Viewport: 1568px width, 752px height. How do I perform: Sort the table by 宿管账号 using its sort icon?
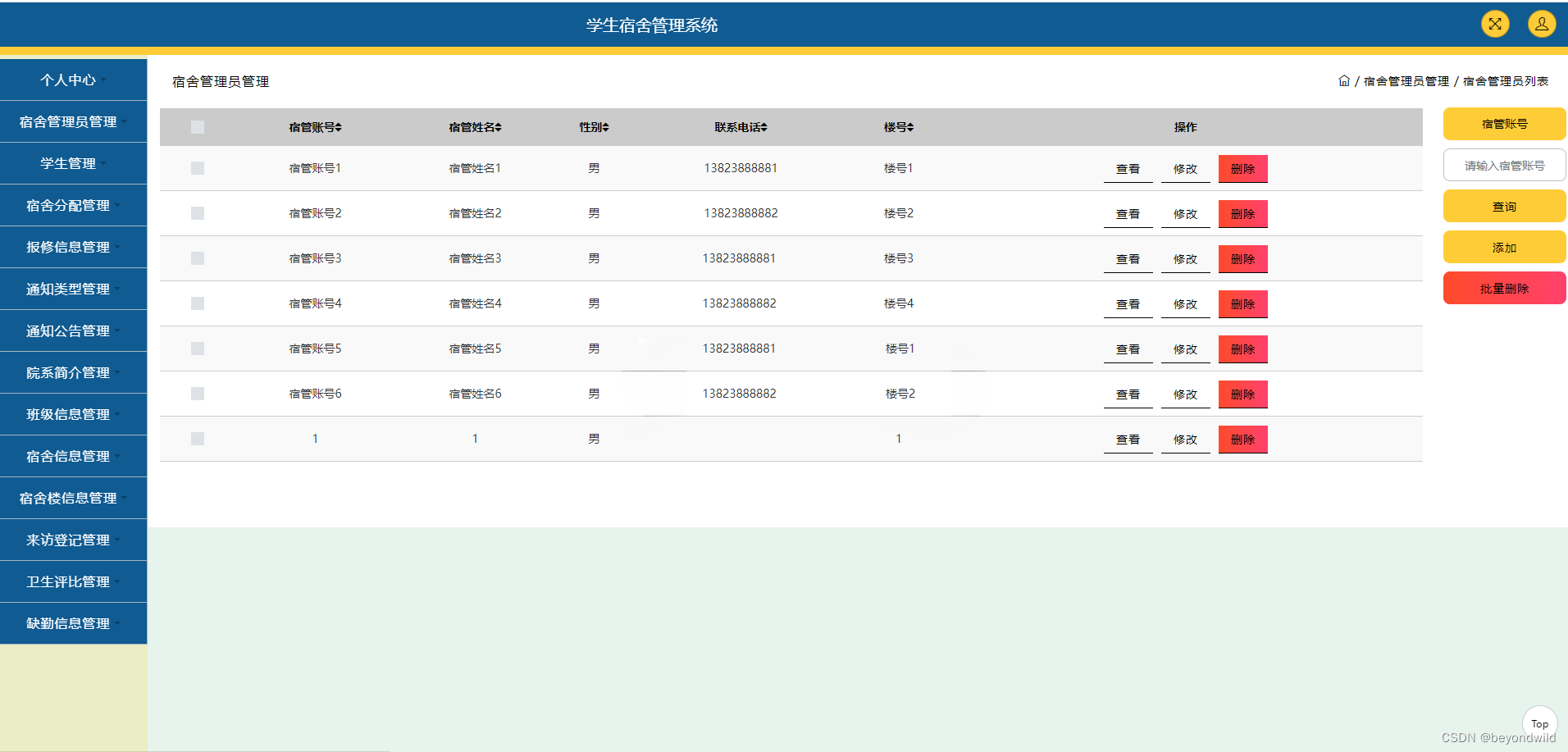pyautogui.click(x=338, y=127)
